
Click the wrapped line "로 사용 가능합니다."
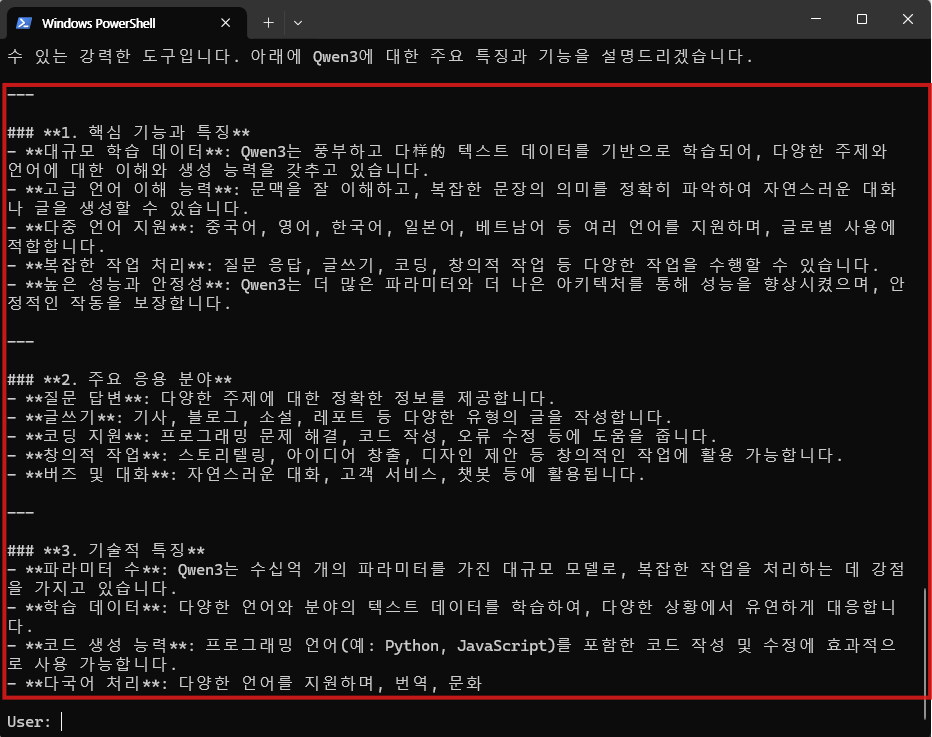pyautogui.click(x=92, y=664)
